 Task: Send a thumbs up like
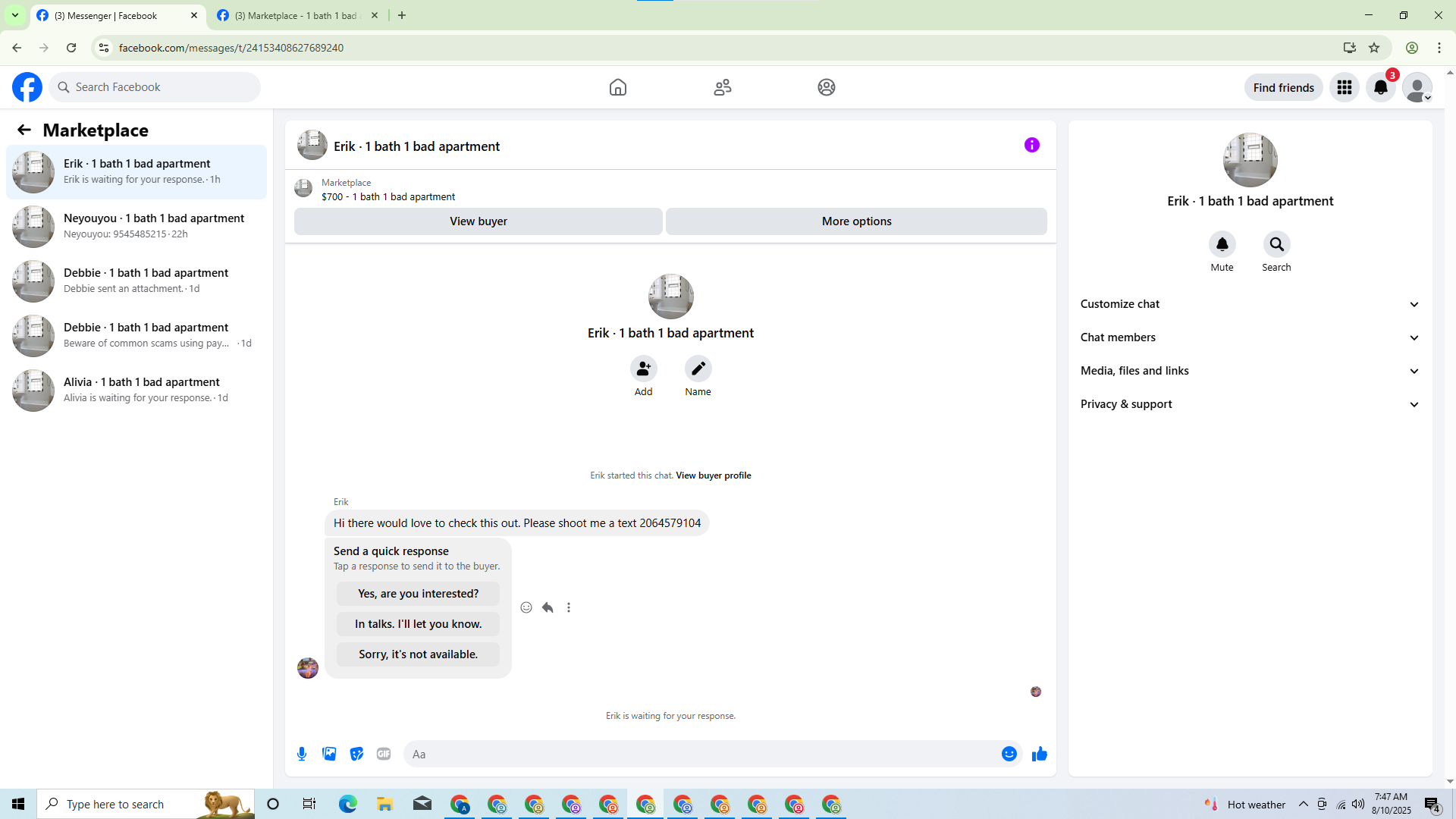coord(1039,754)
